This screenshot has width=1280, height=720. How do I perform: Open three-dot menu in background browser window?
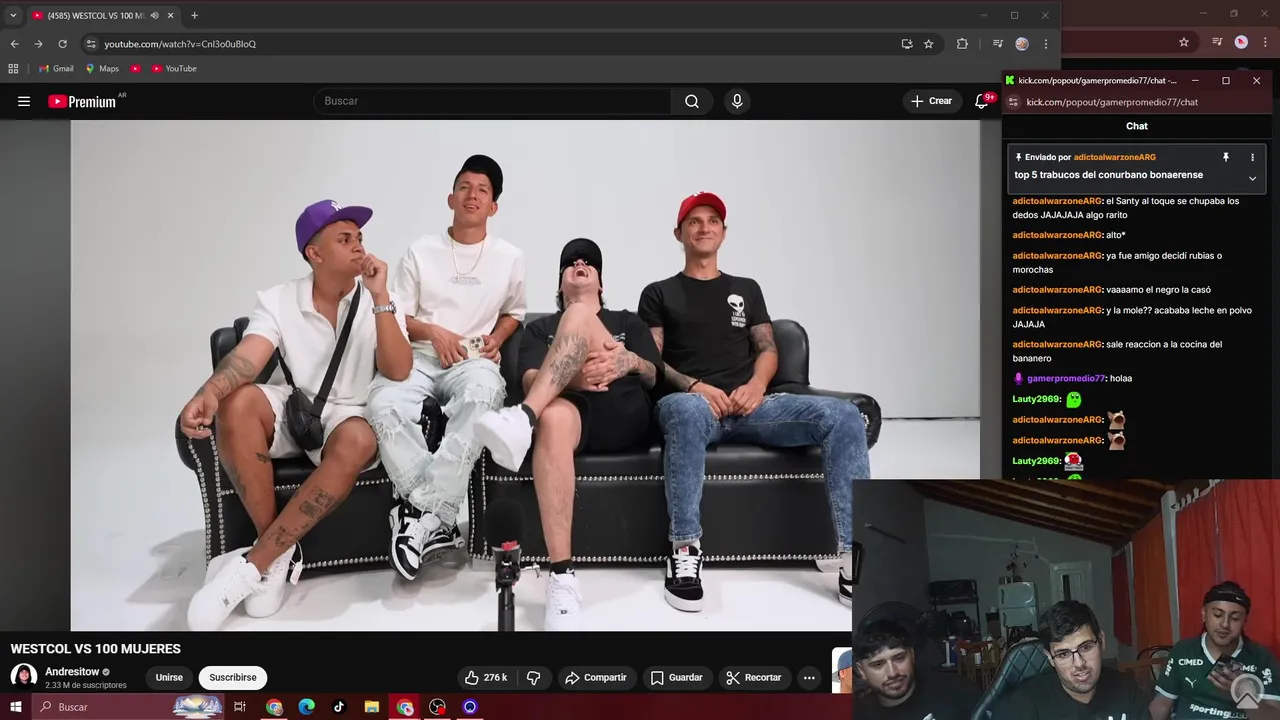pos(1263,42)
